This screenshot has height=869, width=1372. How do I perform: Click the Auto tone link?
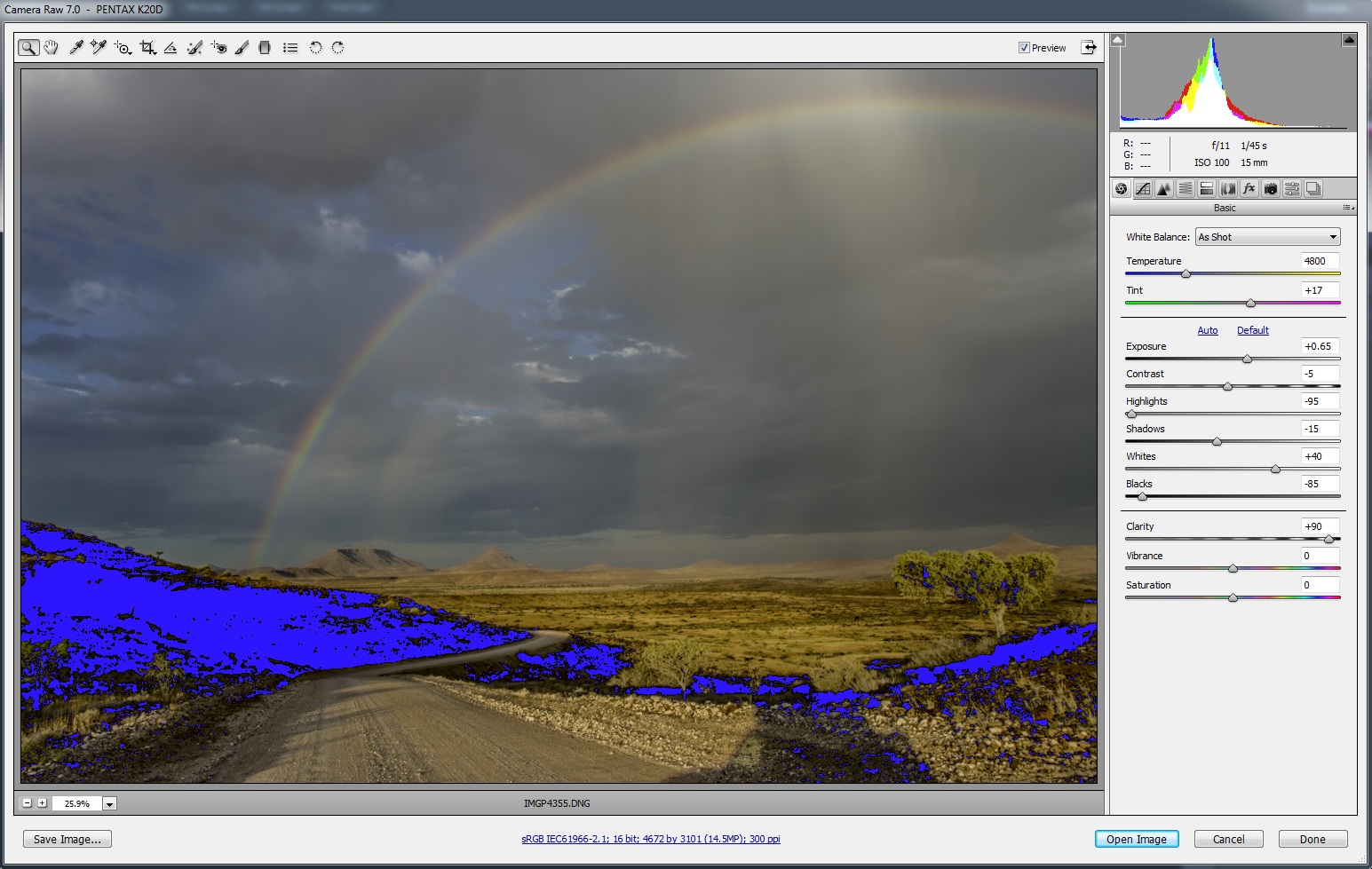click(1208, 330)
